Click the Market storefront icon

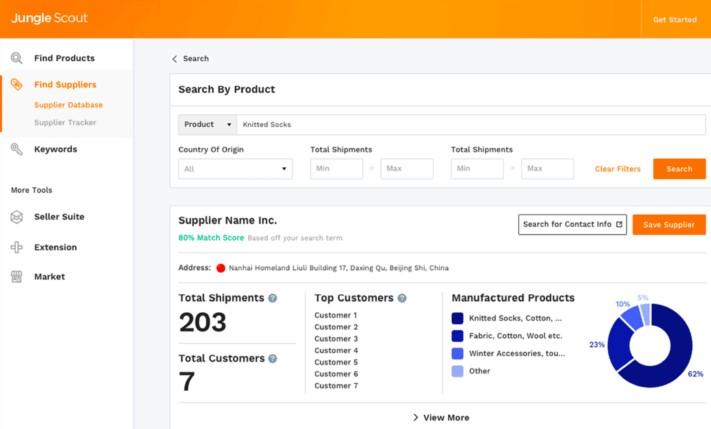point(16,277)
